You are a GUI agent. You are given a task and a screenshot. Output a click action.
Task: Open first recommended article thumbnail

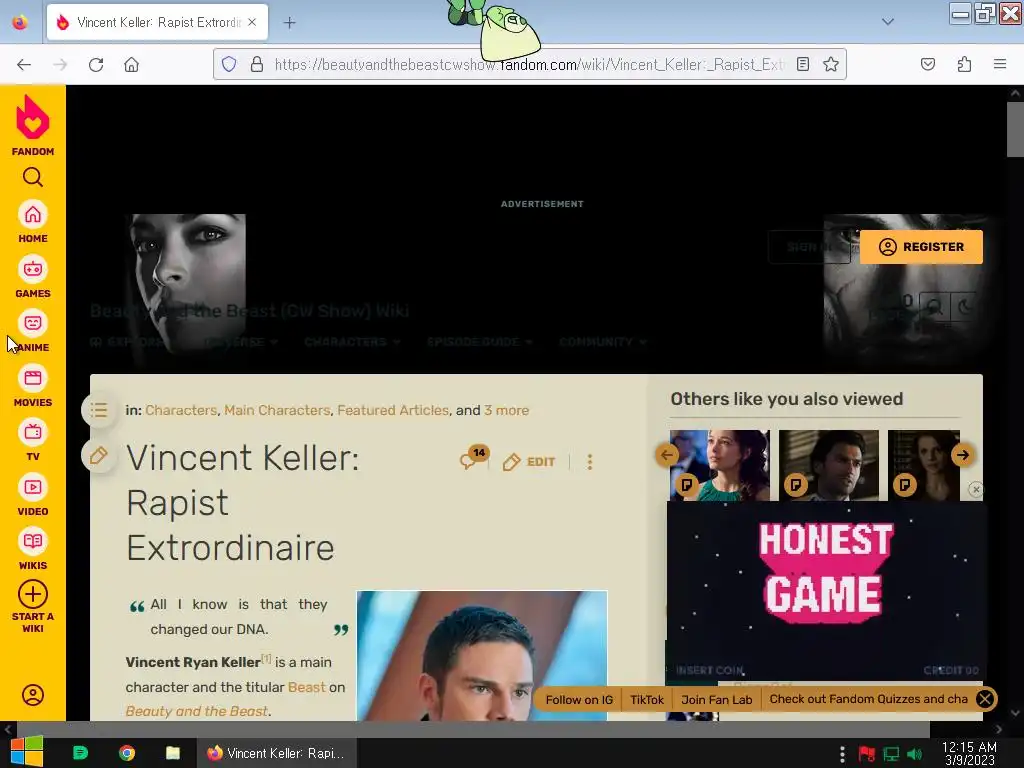coord(720,465)
